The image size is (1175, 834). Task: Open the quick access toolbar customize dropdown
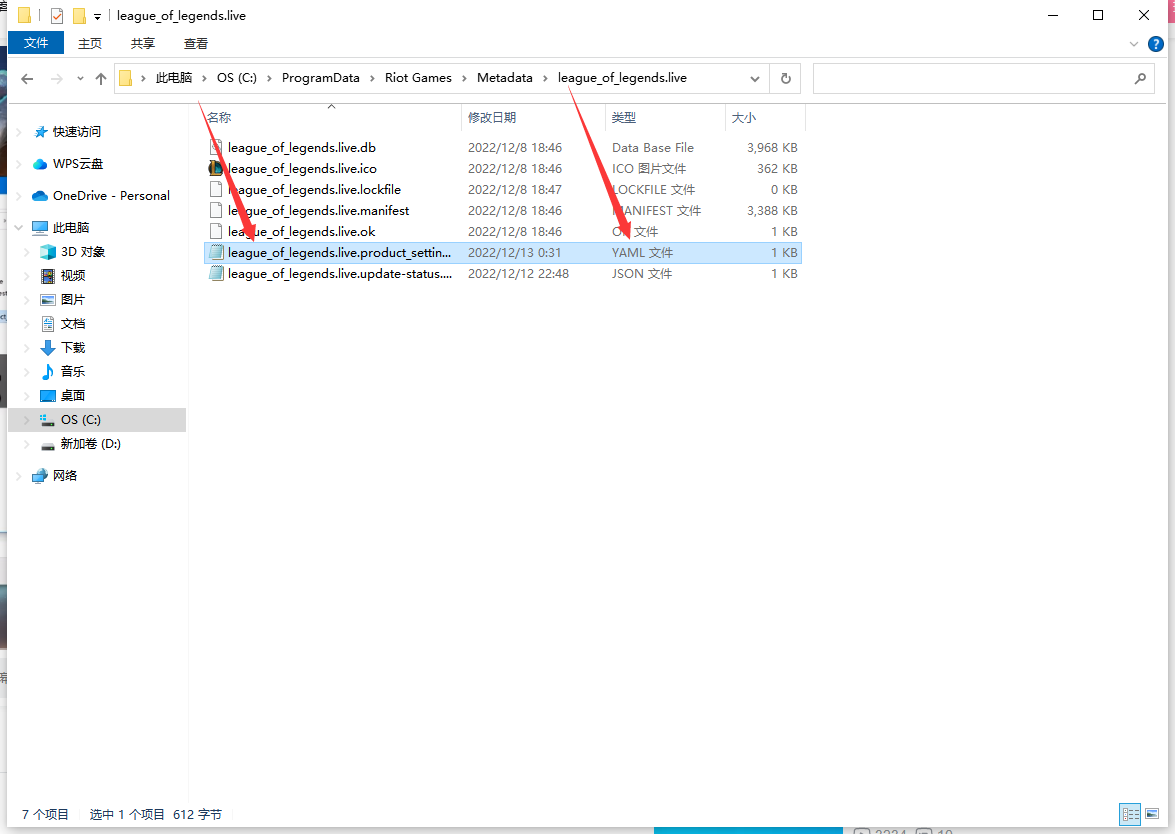(x=97, y=16)
